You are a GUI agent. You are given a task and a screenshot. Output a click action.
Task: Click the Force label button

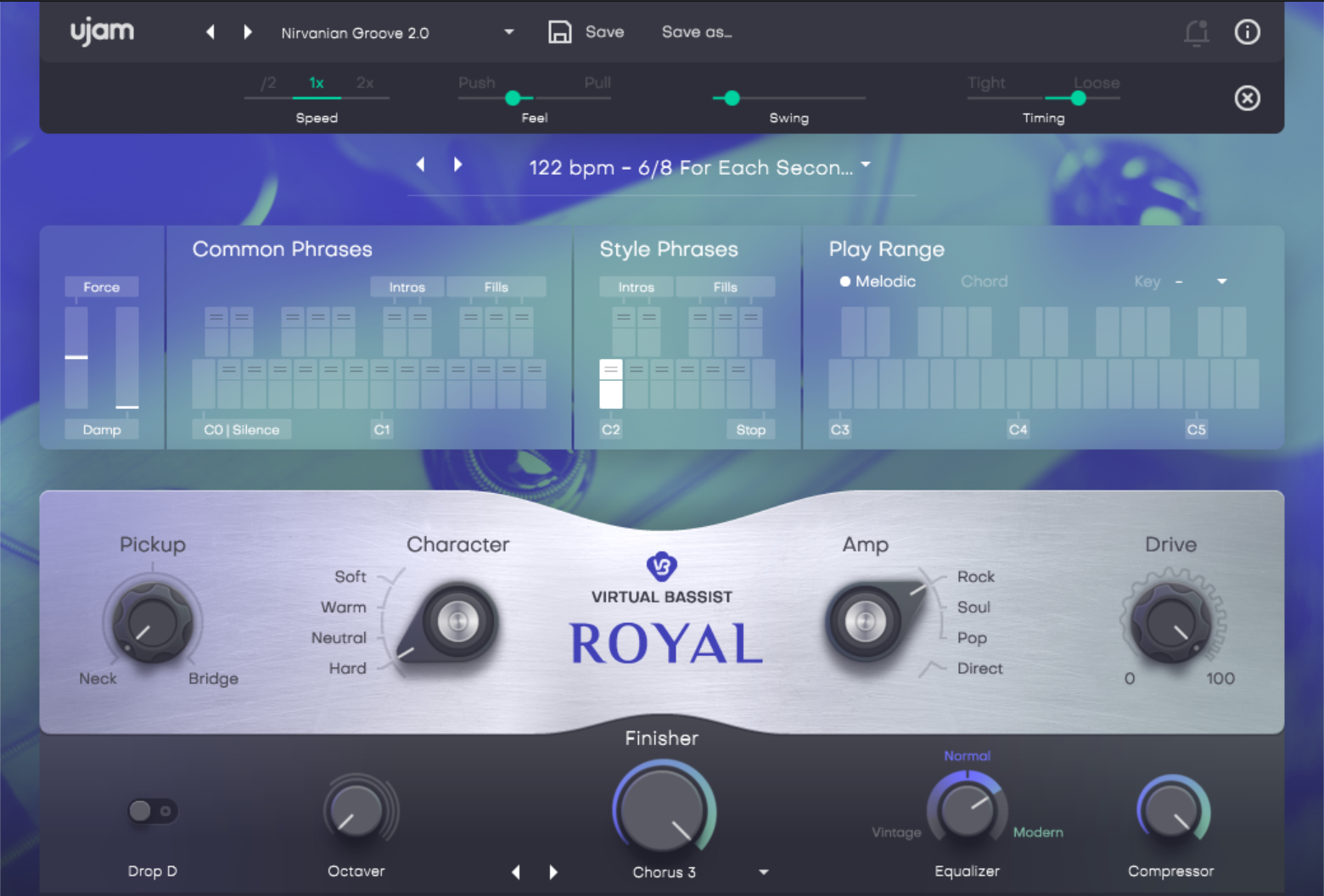(102, 288)
